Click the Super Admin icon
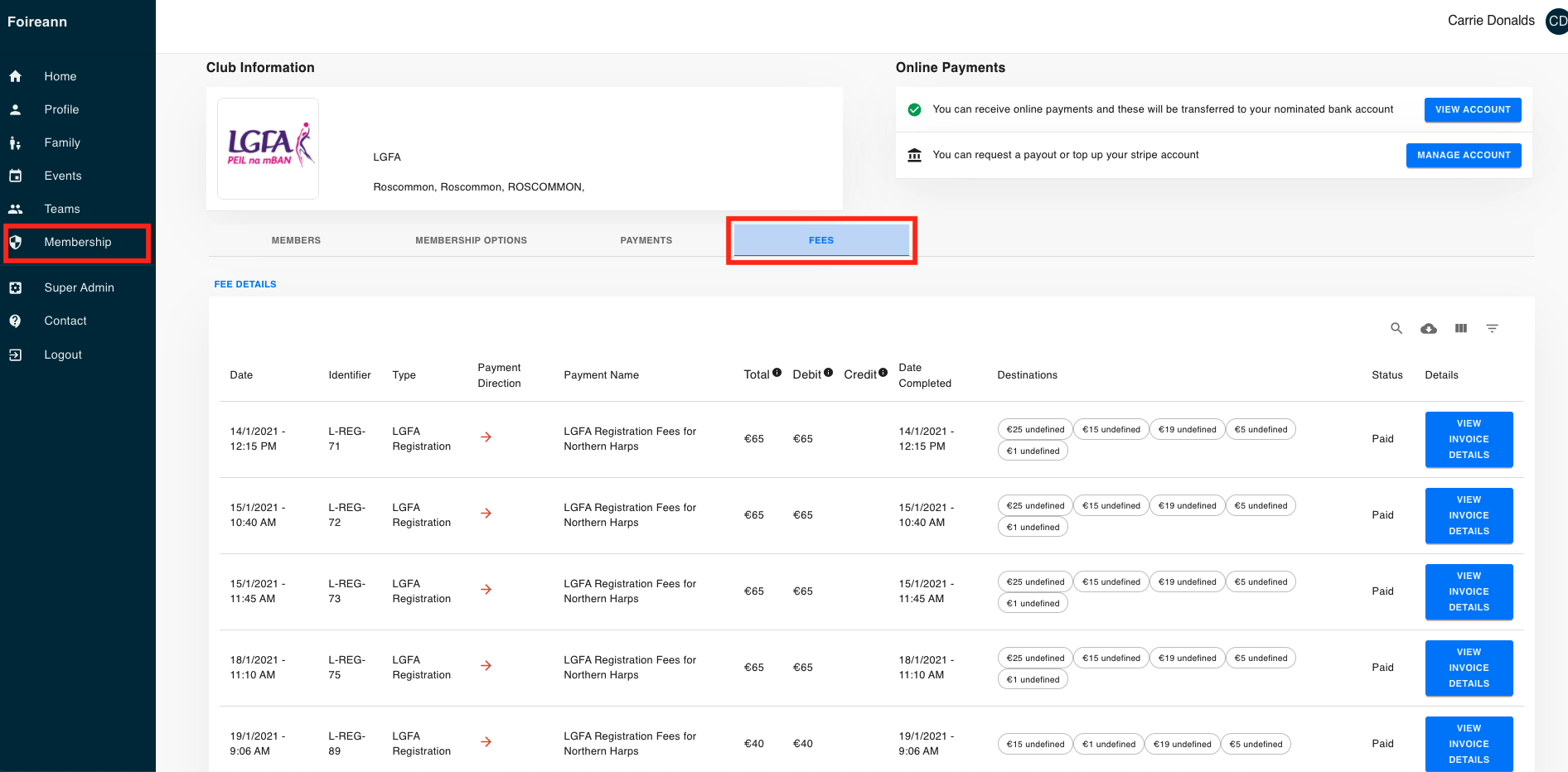 coord(15,287)
